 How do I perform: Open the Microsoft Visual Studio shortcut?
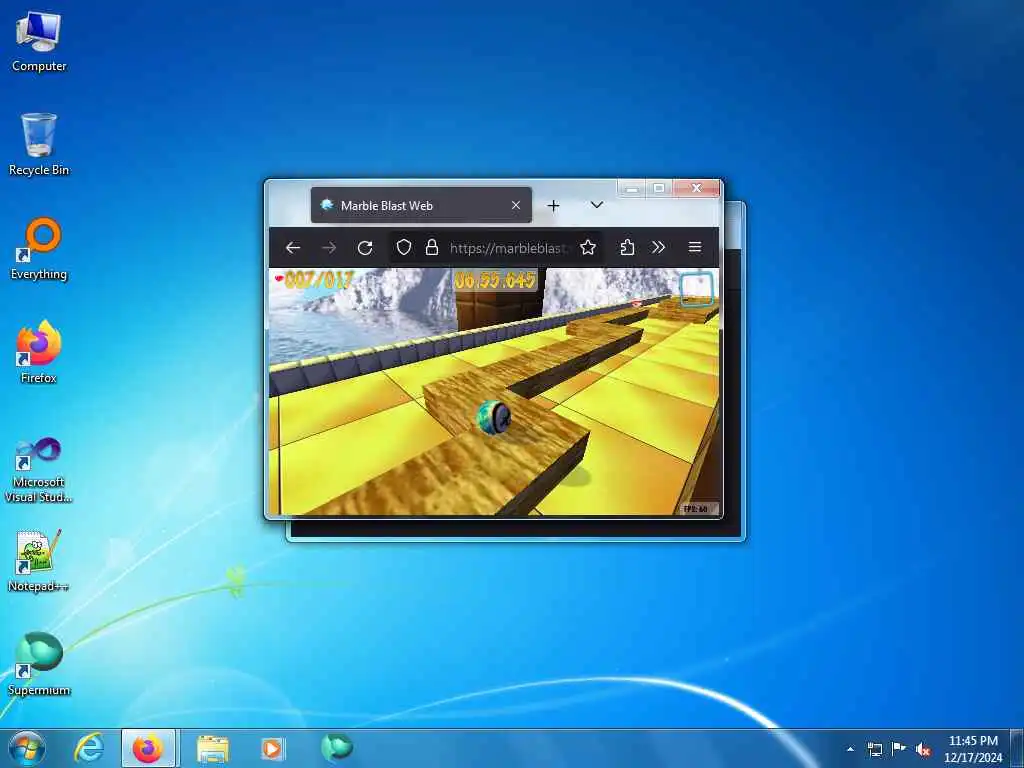(x=39, y=470)
